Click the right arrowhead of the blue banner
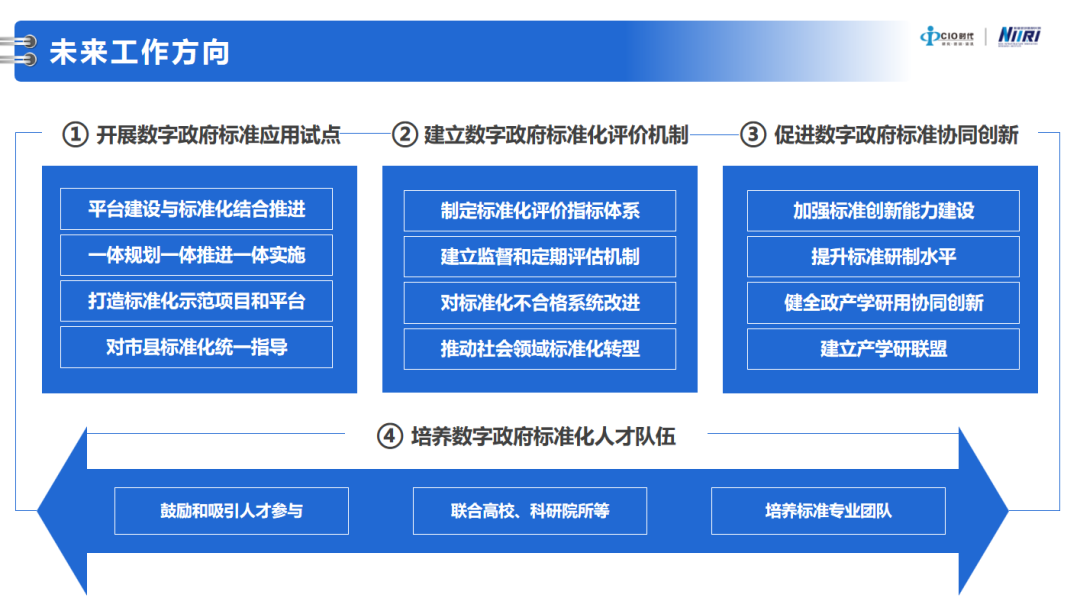This screenshot has height=608, width=1080. pyautogui.click(x=984, y=510)
